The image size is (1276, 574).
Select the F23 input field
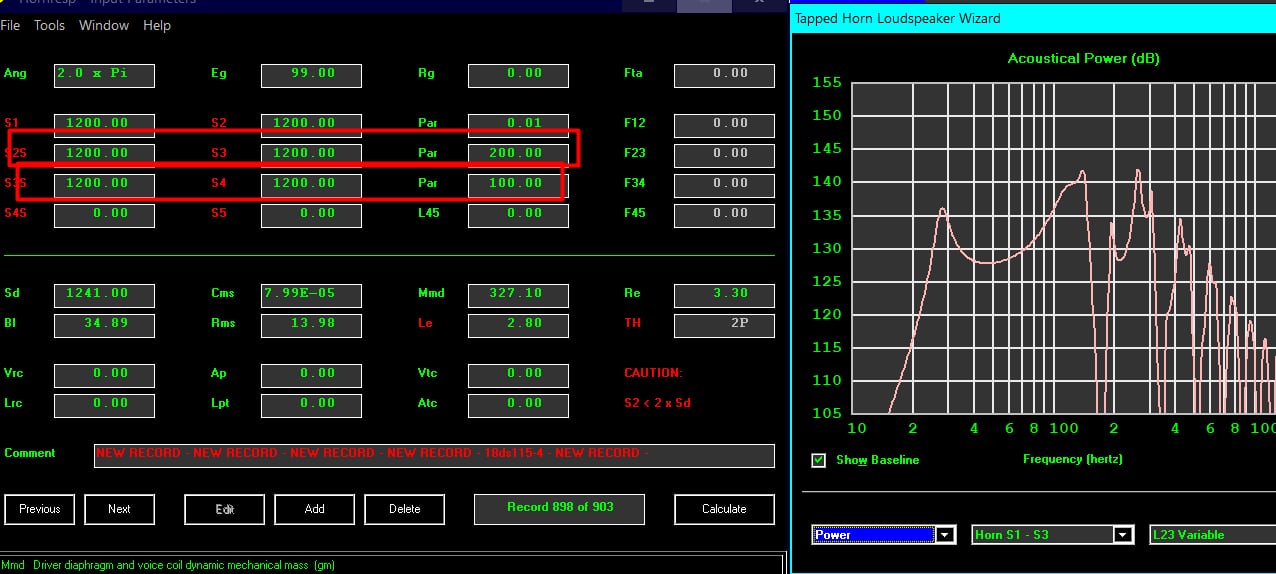[724, 155]
